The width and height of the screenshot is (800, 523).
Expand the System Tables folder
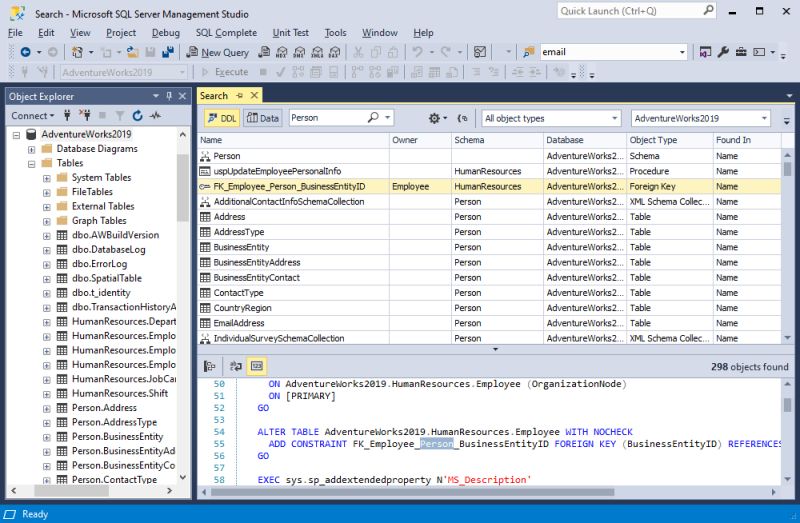(46, 178)
